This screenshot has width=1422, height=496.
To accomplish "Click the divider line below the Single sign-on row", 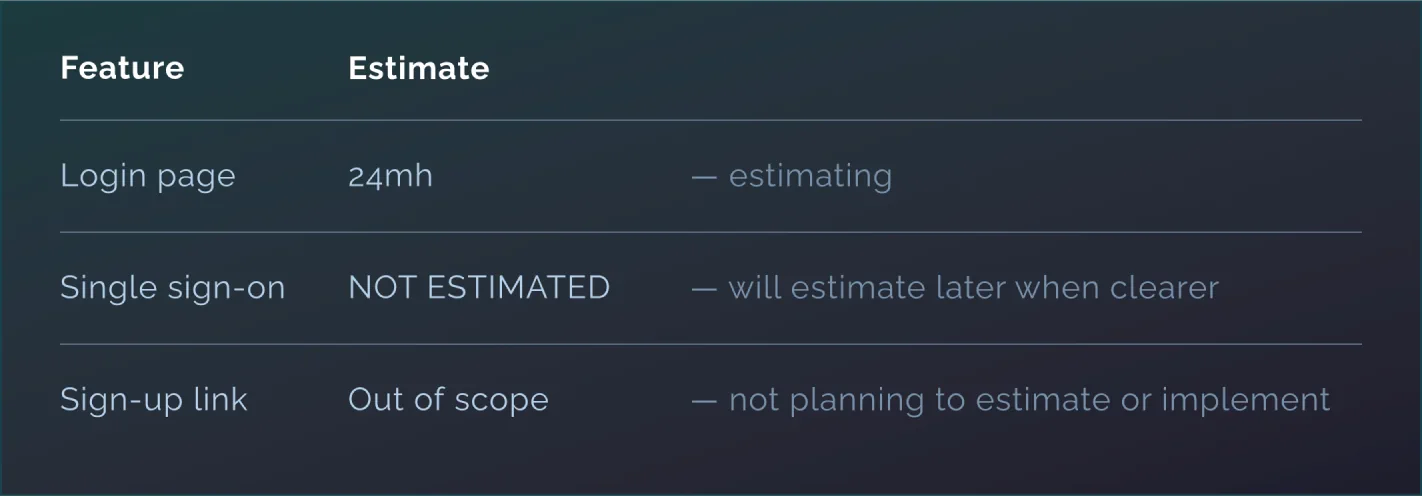I will [710, 344].
